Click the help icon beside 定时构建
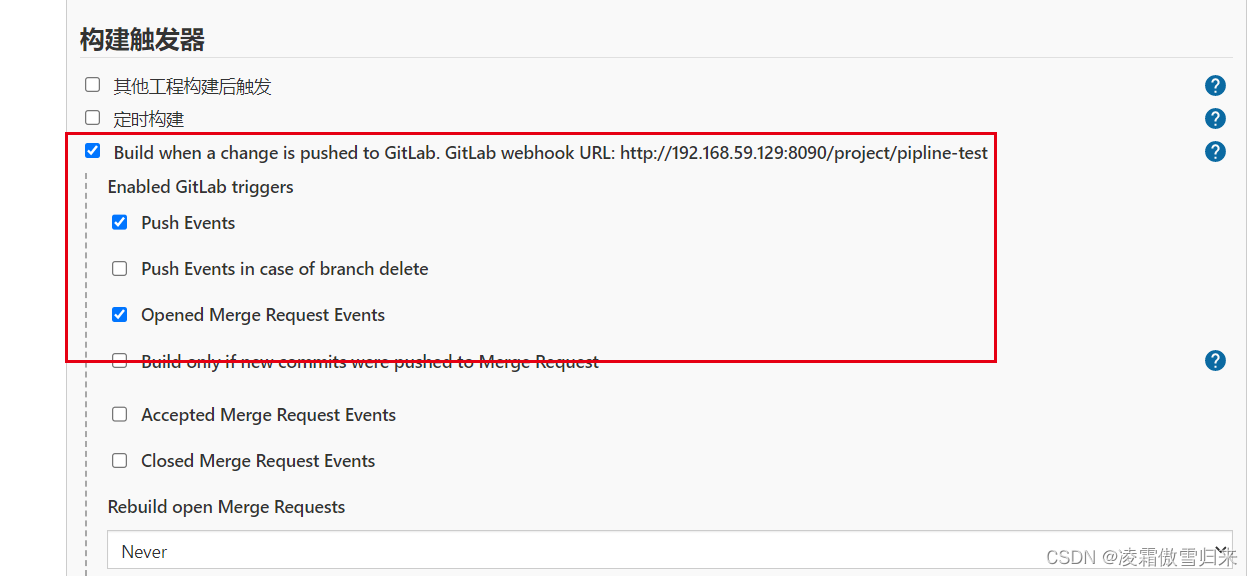 coord(1215,119)
